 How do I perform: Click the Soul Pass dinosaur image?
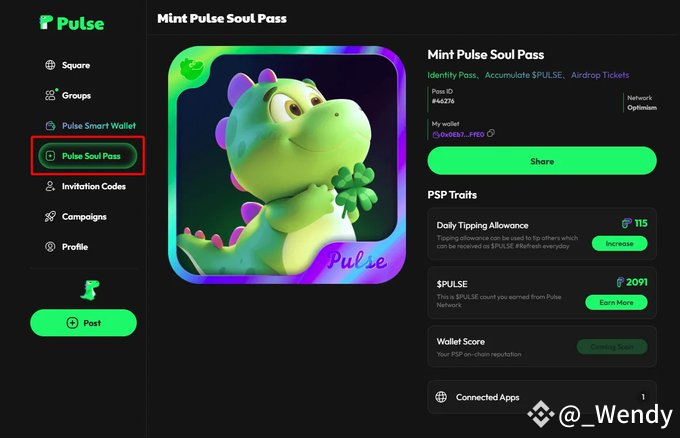(287, 165)
